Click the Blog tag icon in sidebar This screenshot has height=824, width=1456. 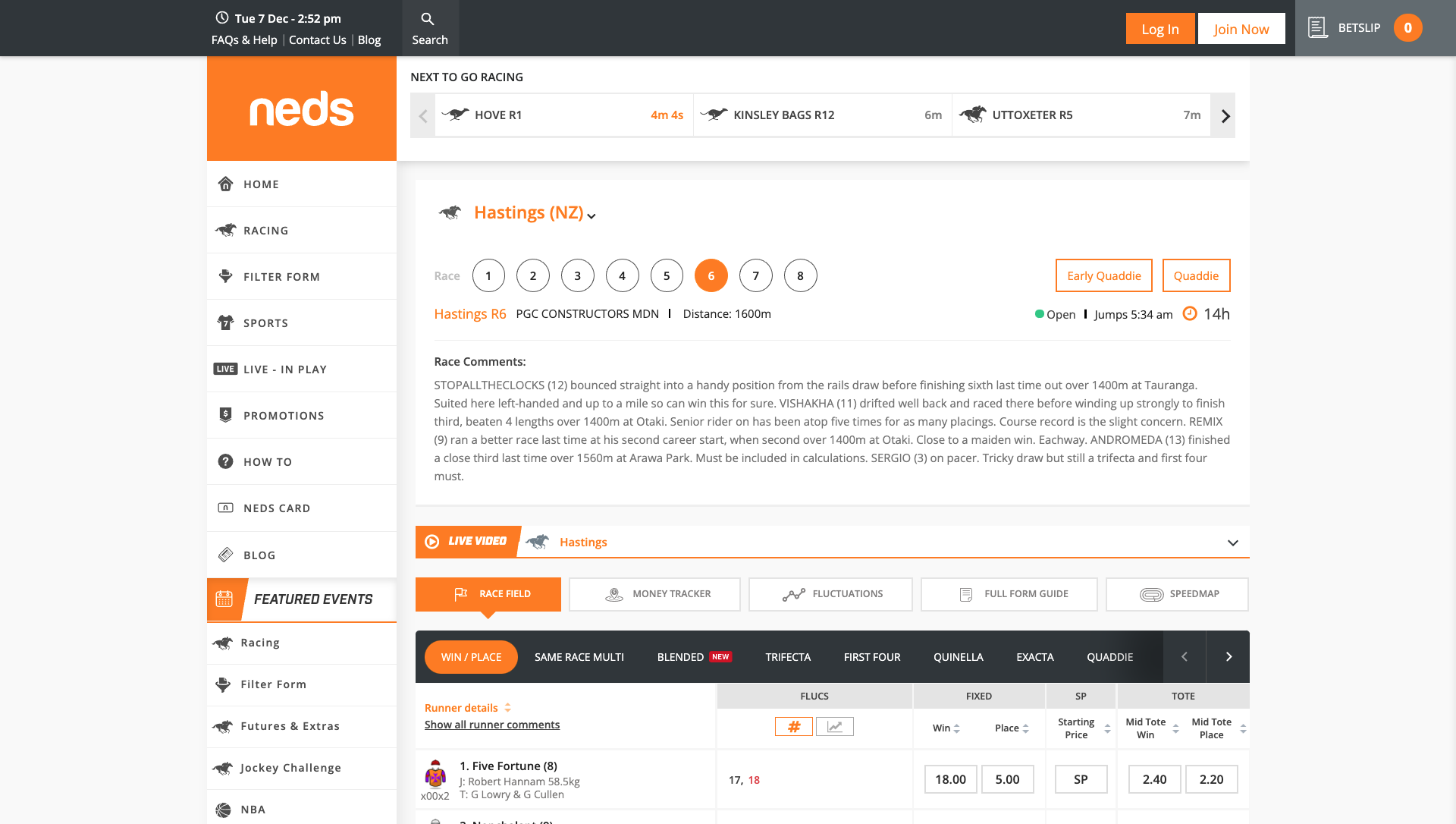pos(225,555)
